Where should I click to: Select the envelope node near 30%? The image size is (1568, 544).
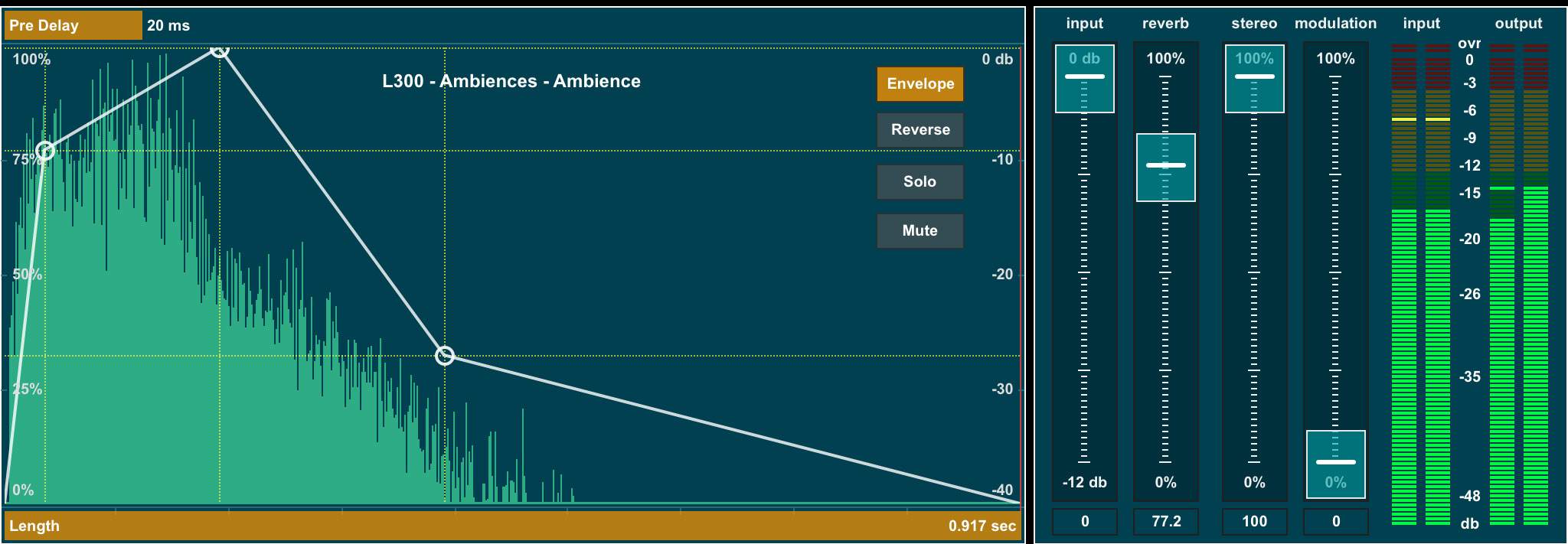(445, 356)
